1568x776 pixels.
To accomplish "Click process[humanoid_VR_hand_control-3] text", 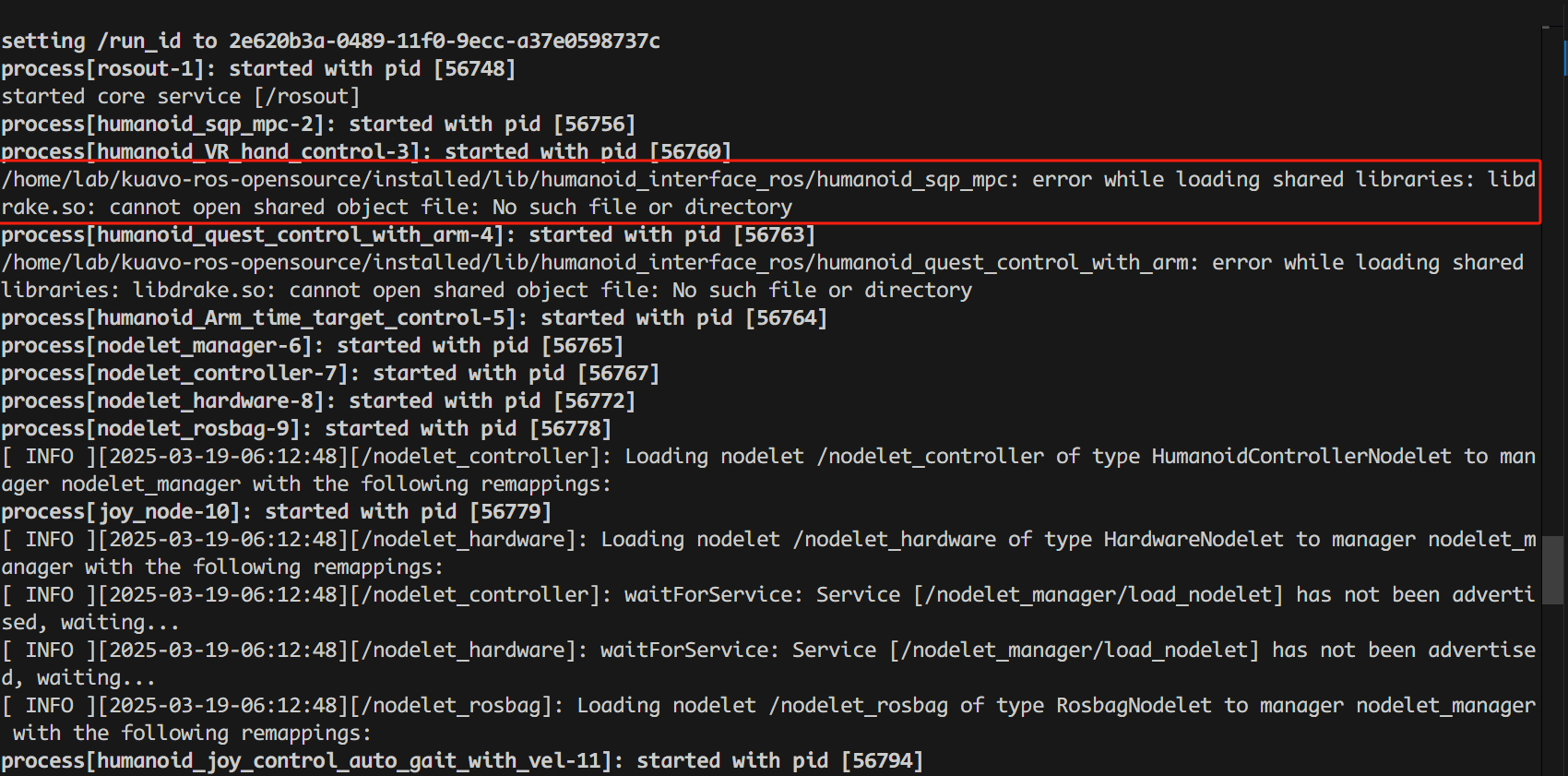I will [210, 151].
